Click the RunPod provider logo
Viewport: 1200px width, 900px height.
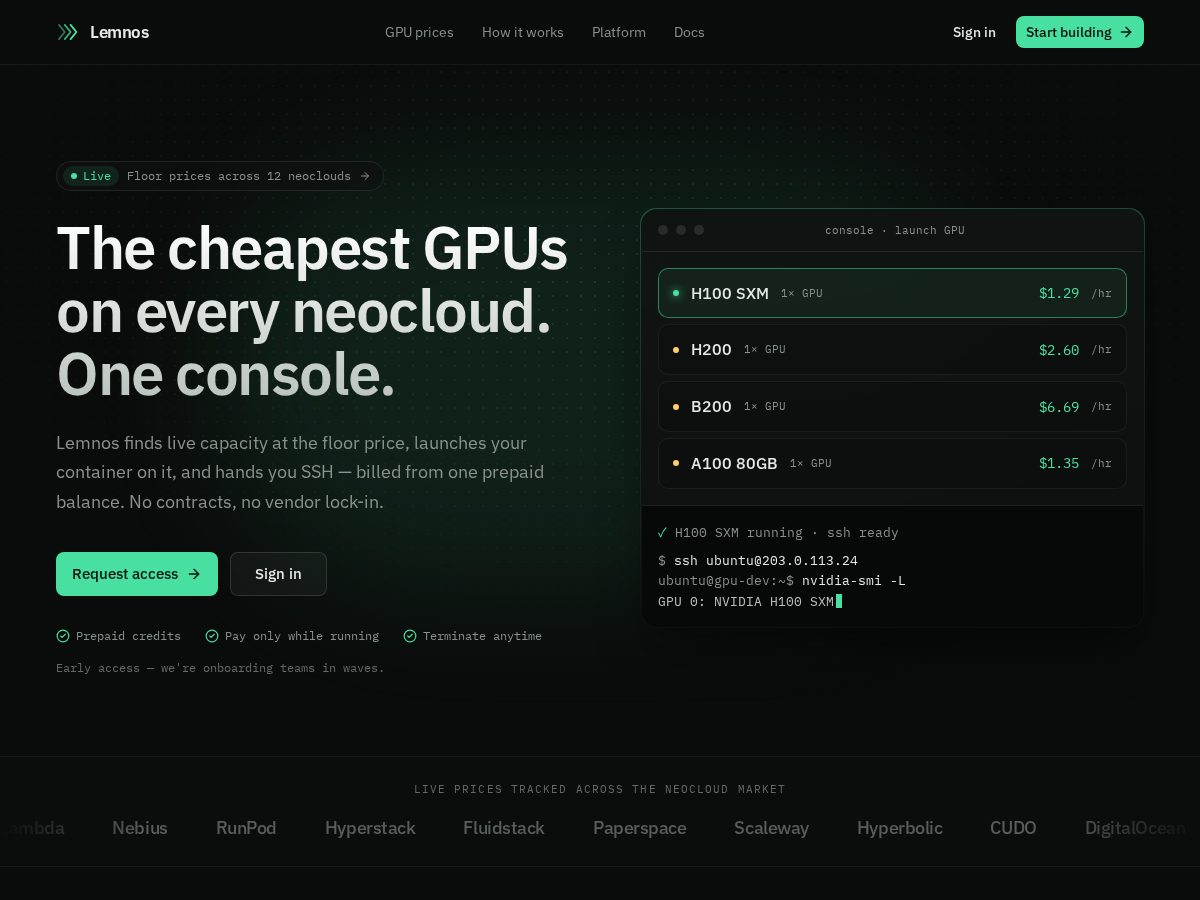246,828
